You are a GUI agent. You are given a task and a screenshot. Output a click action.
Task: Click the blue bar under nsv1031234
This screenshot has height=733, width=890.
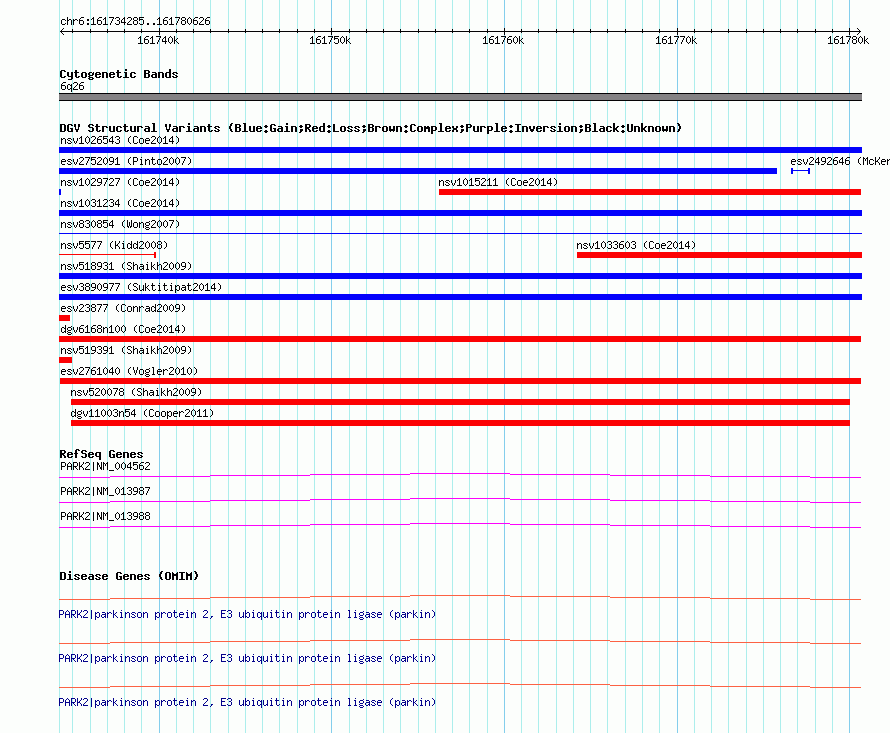(460, 213)
